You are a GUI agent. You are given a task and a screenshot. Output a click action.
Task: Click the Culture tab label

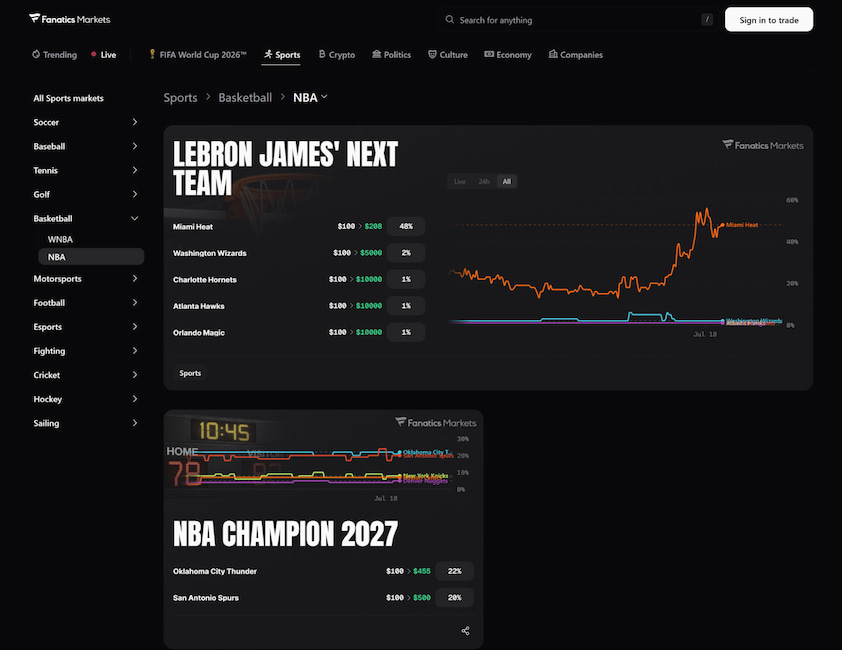(453, 55)
